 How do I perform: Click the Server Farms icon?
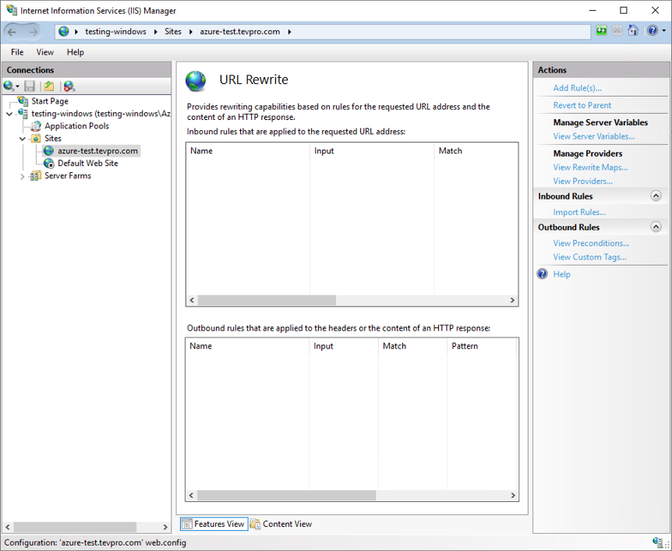click(35, 176)
